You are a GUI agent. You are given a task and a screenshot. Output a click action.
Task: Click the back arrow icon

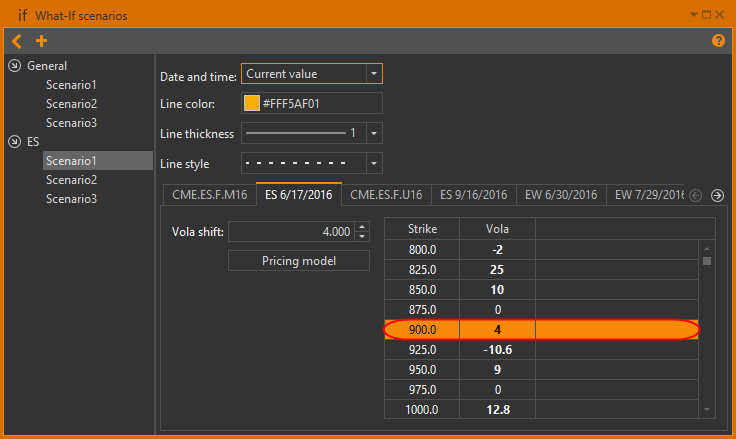17,41
